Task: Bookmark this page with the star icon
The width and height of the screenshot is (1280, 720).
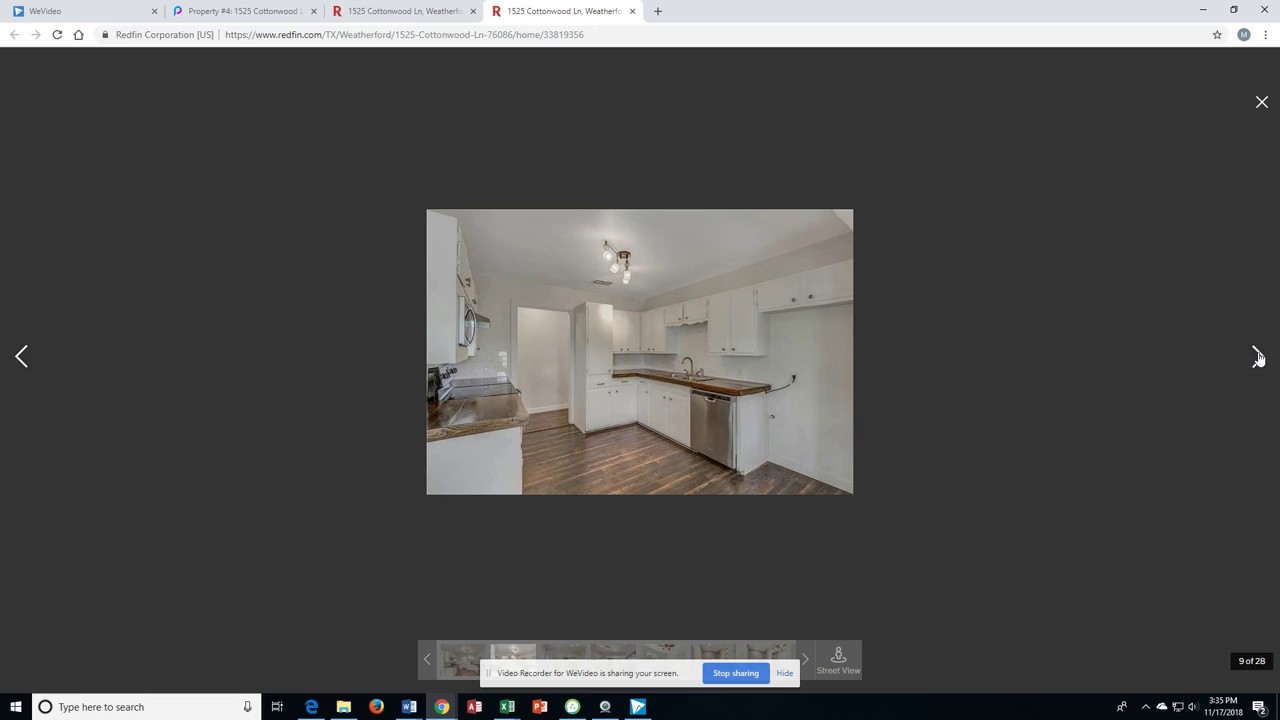Action: pos(1217,34)
